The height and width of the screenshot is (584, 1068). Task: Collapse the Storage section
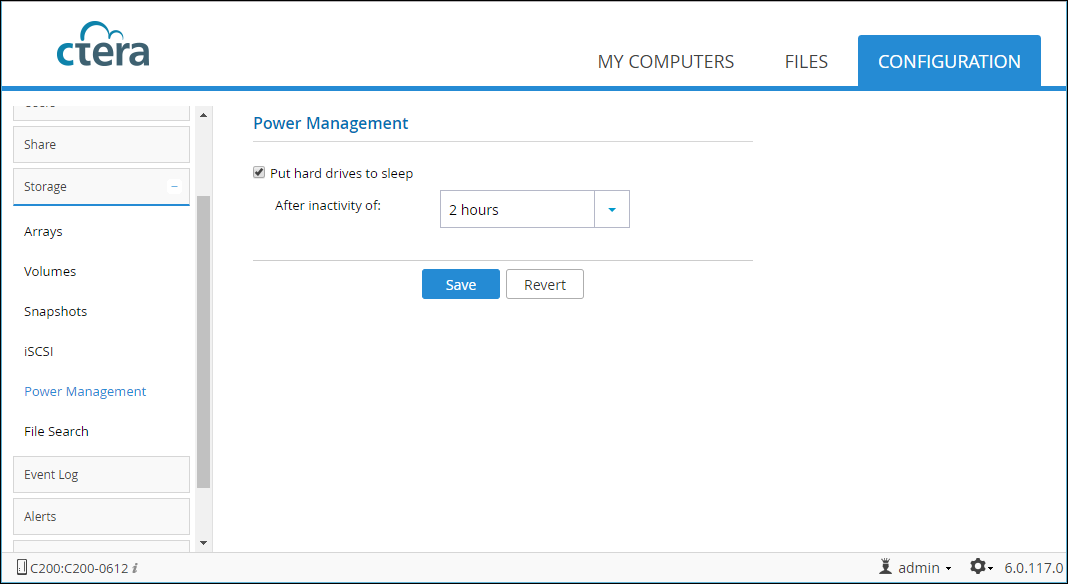(174, 186)
